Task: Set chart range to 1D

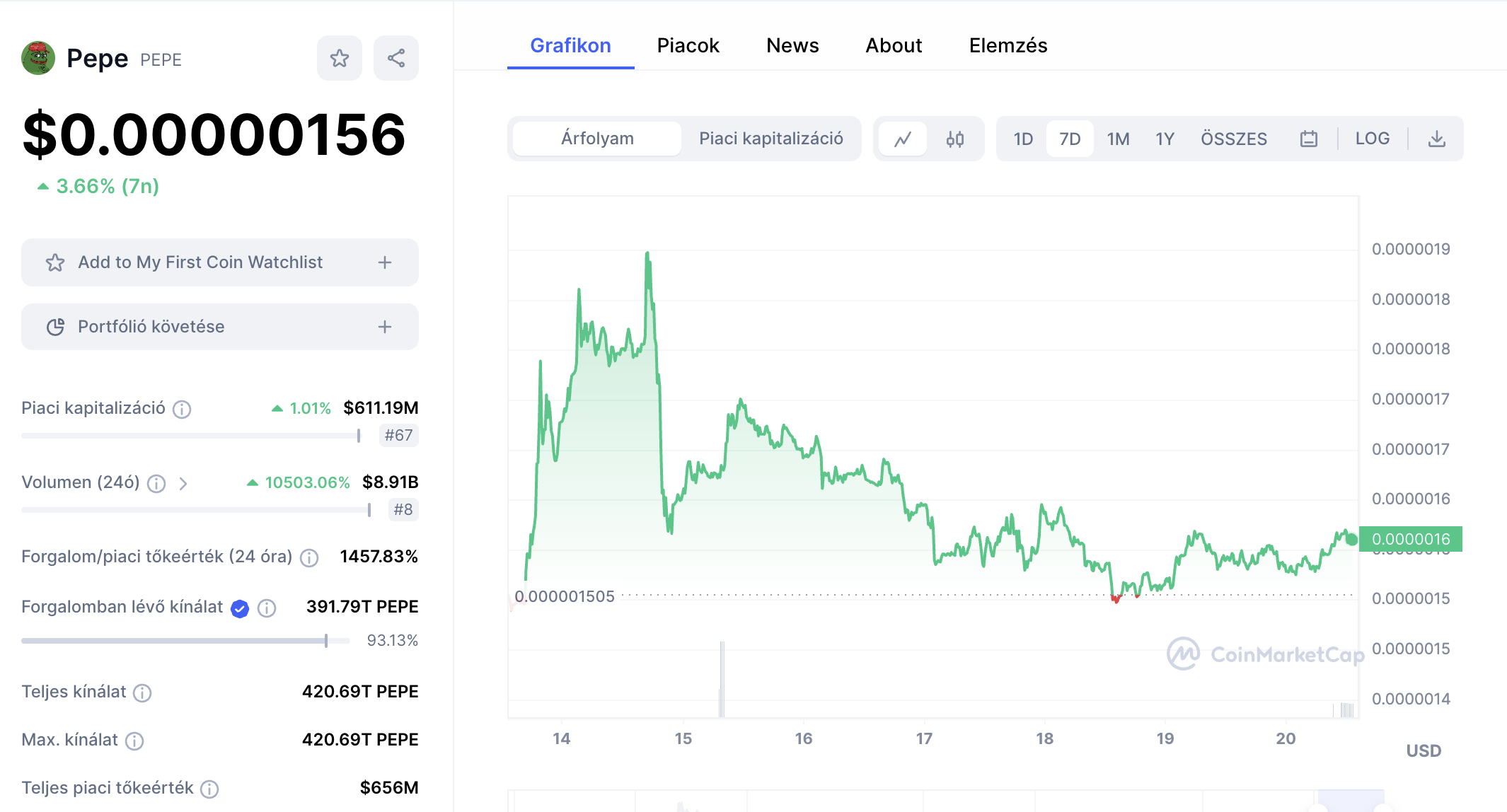Action: click(x=1023, y=139)
